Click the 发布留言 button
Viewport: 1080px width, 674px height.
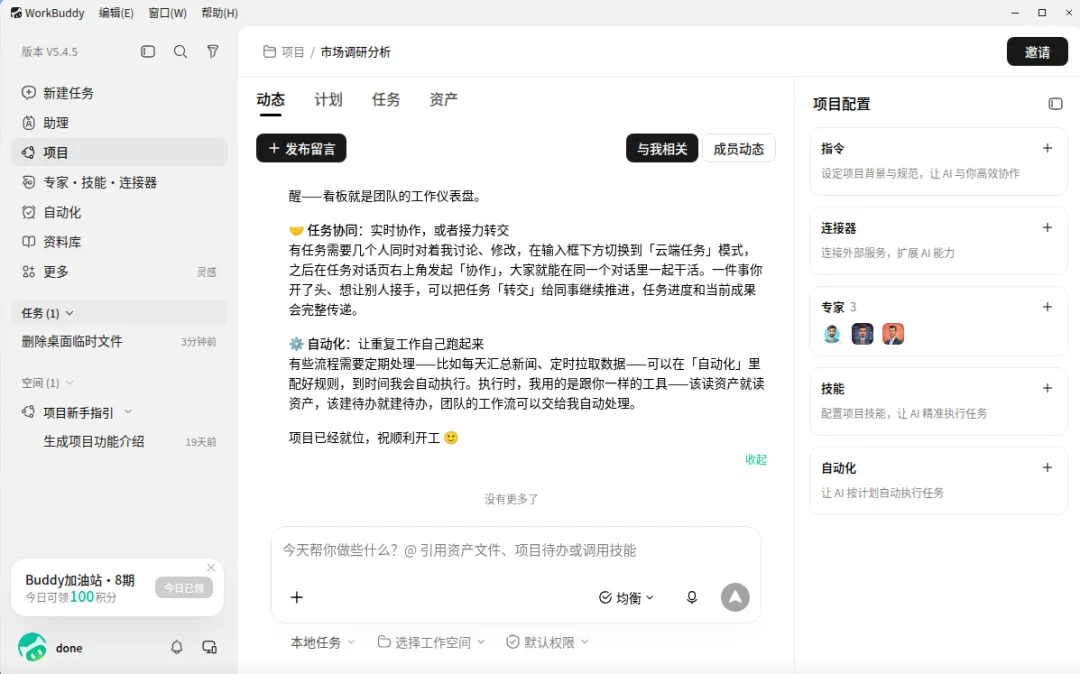point(301,149)
